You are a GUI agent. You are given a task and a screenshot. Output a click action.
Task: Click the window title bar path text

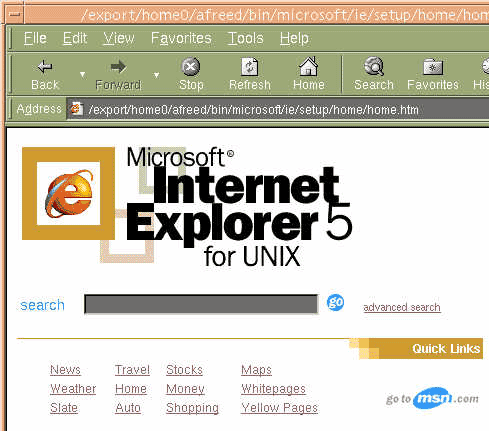(285, 15)
